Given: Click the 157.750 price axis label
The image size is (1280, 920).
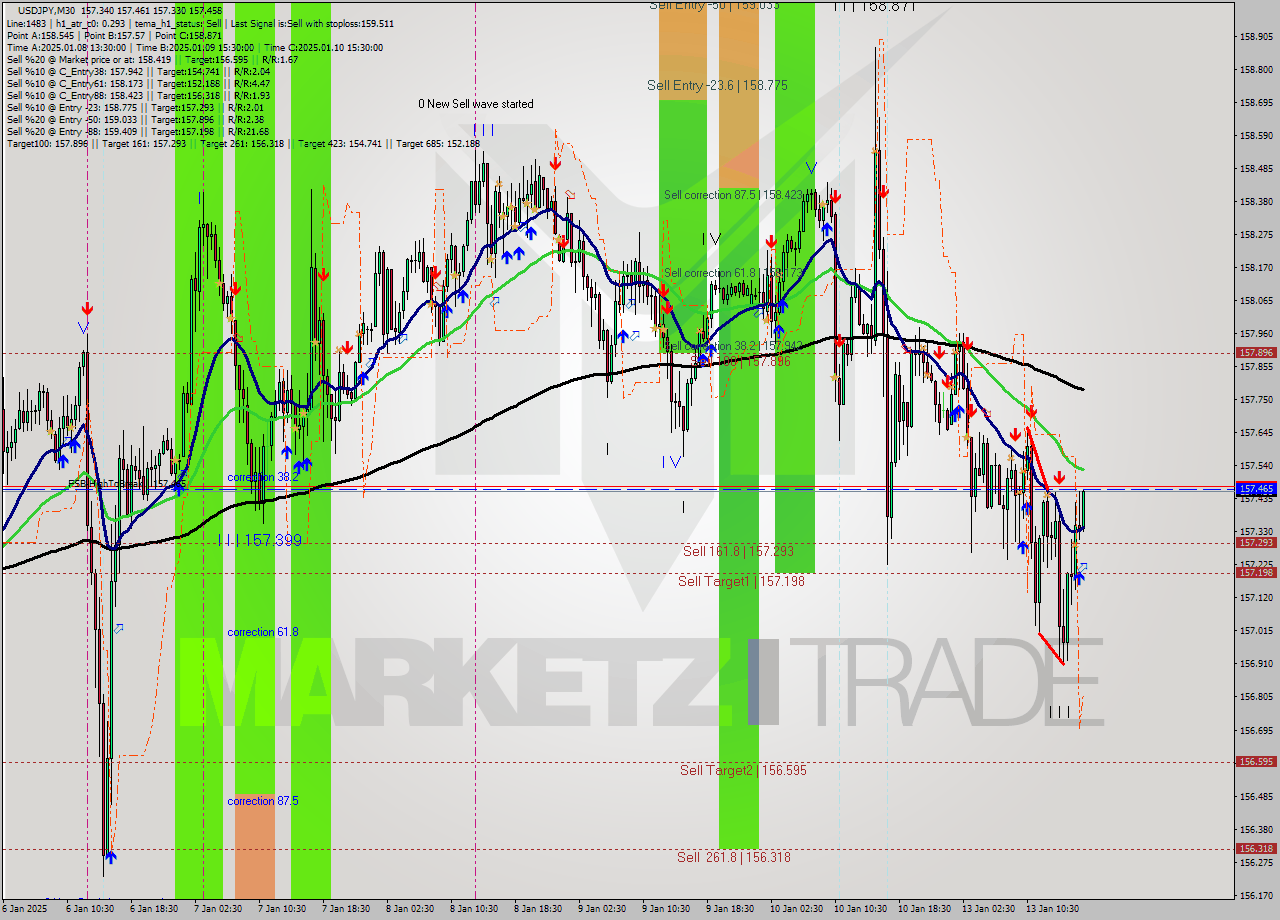Looking at the screenshot, I should pyautogui.click(x=1256, y=400).
